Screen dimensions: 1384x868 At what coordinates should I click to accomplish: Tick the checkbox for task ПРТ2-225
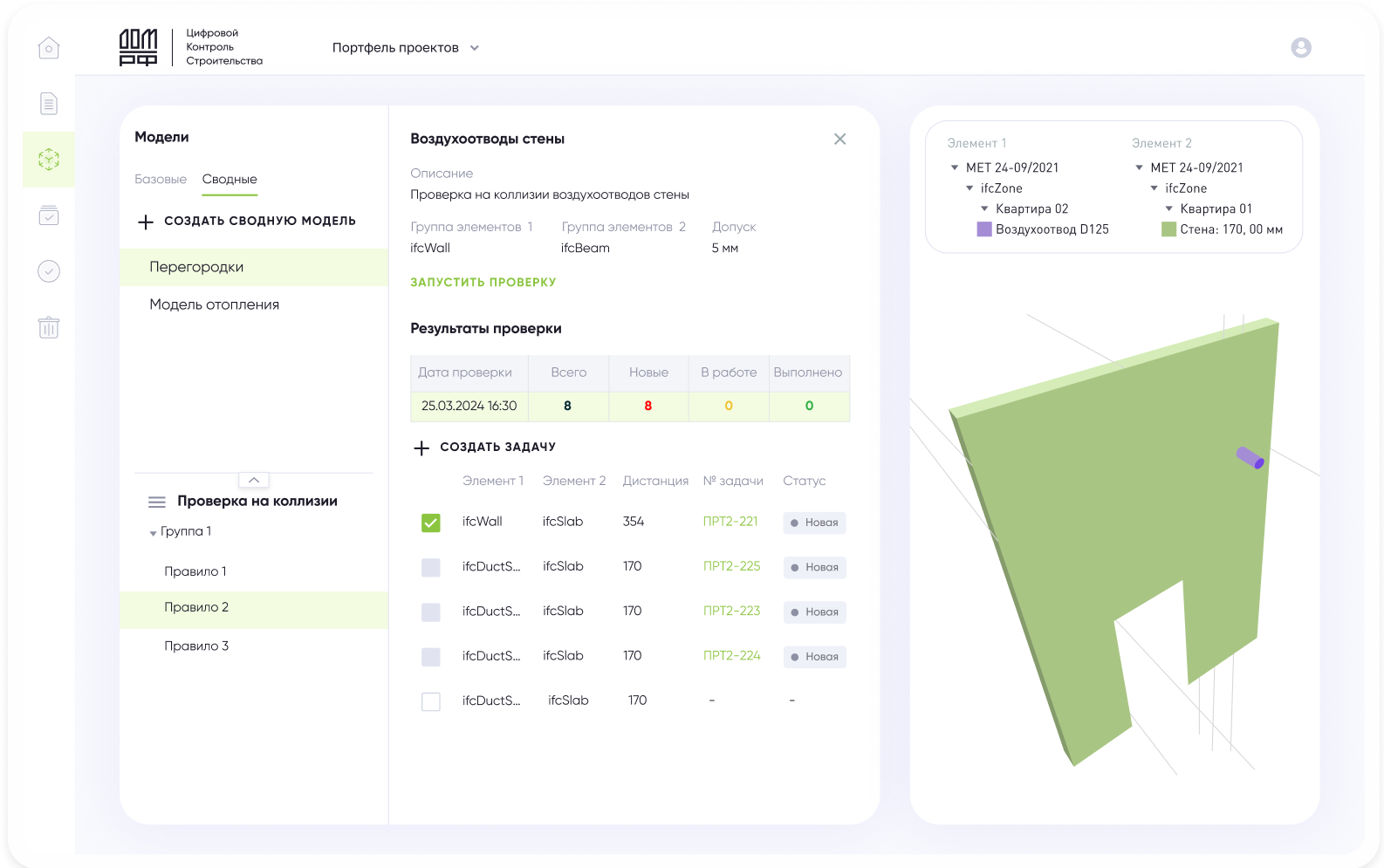tap(431, 567)
